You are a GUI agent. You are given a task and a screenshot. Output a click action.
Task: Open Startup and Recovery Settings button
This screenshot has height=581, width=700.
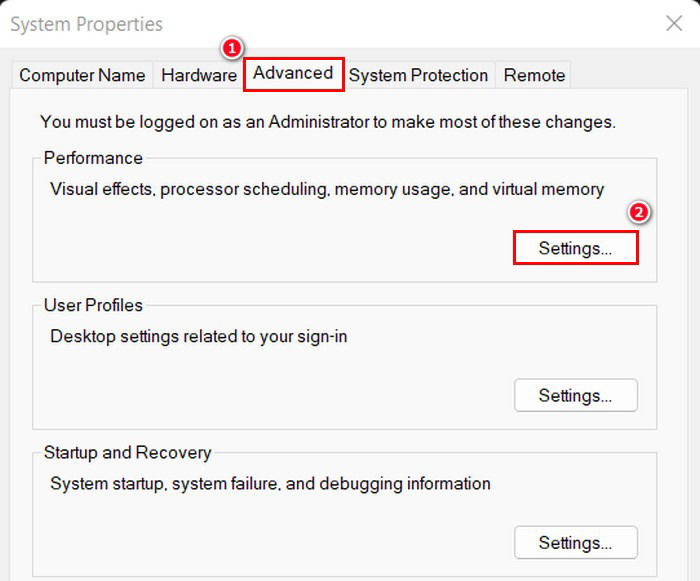(575, 543)
